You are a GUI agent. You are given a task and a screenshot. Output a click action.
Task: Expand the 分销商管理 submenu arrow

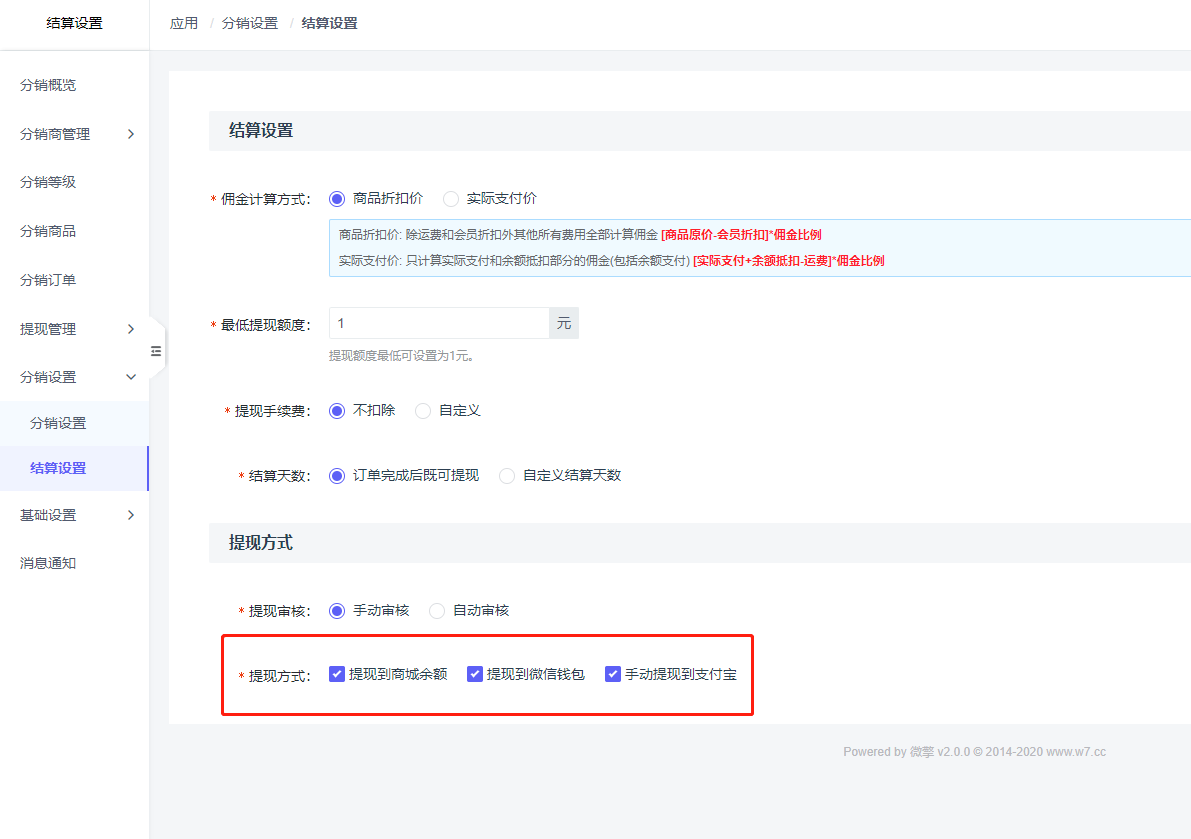coord(131,134)
